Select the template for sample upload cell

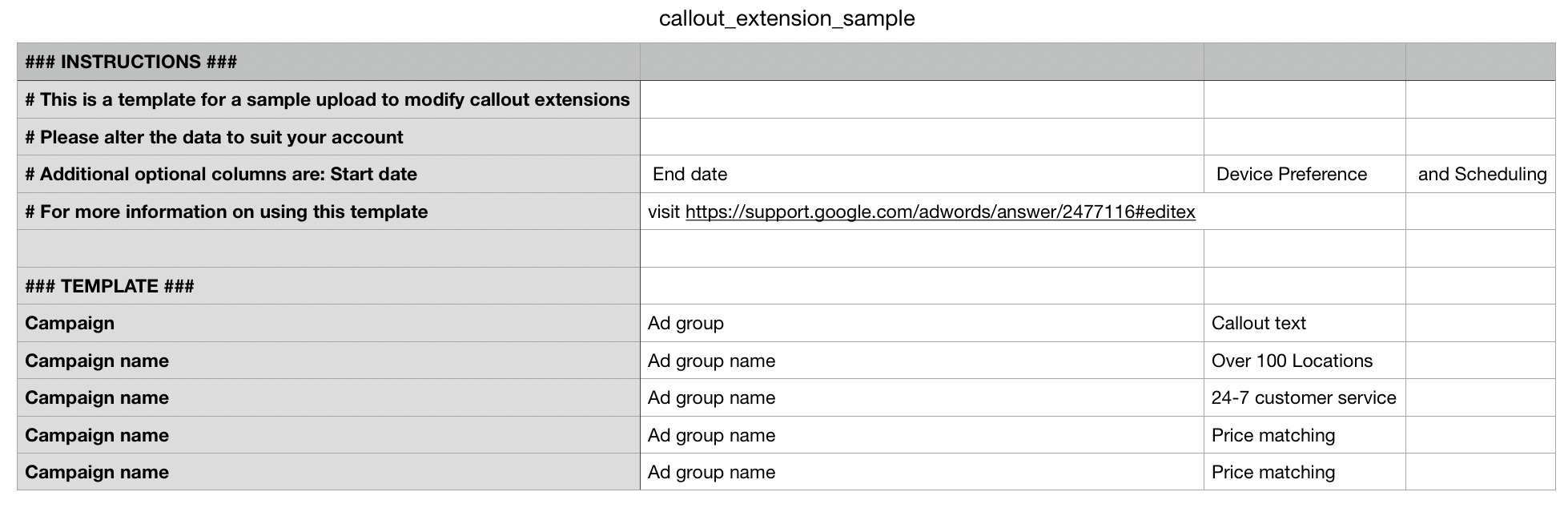coord(328,100)
